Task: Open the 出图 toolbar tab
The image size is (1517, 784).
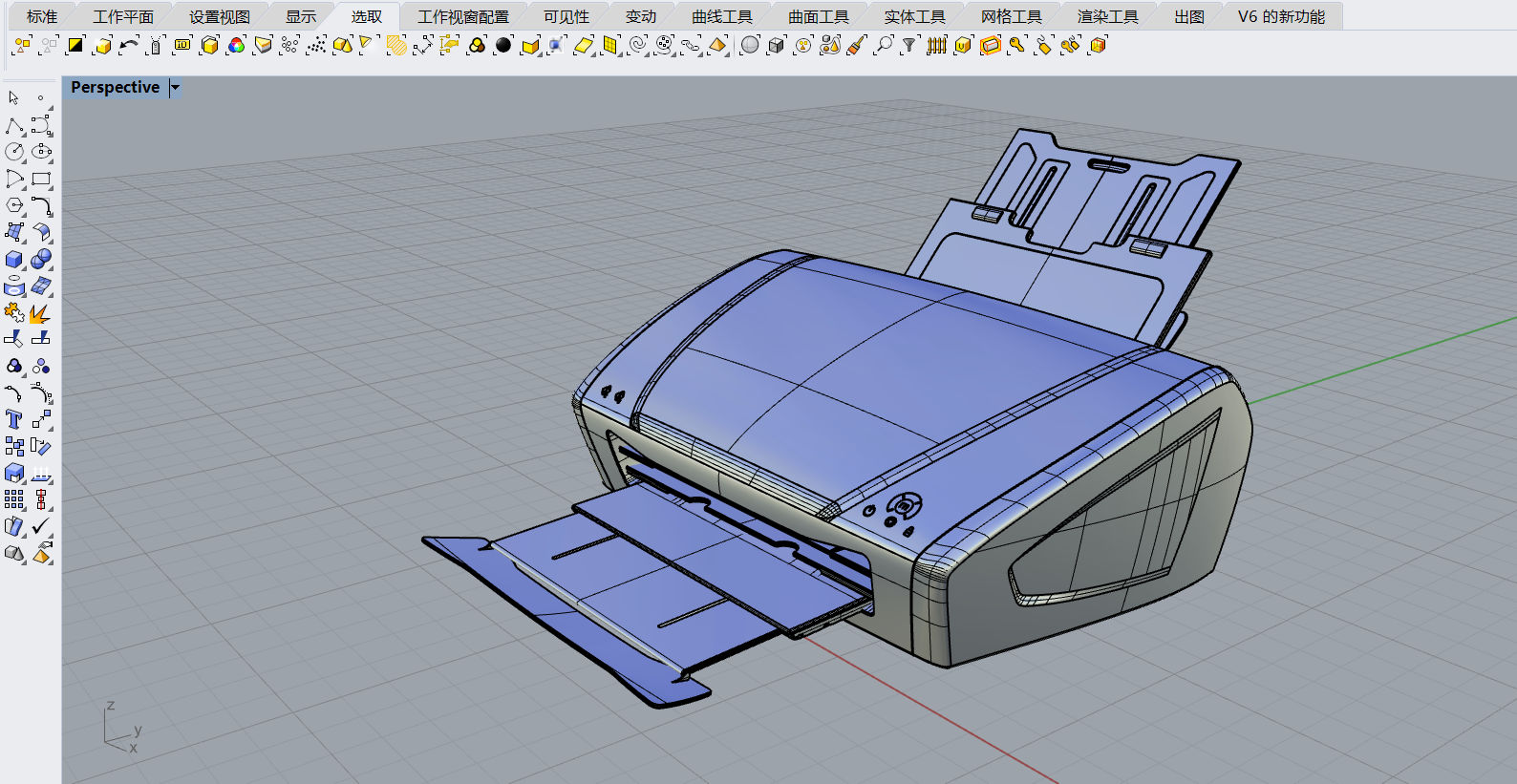Action: click(1189, 16)
